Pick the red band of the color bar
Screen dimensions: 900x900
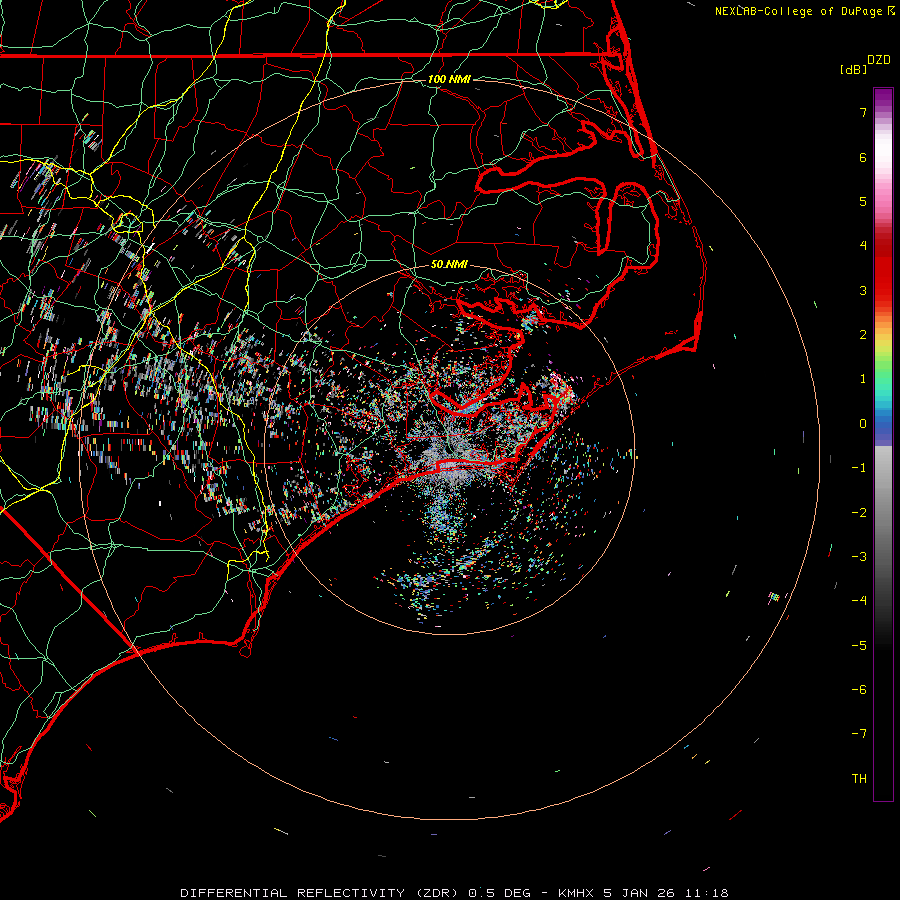click(883, 270)
